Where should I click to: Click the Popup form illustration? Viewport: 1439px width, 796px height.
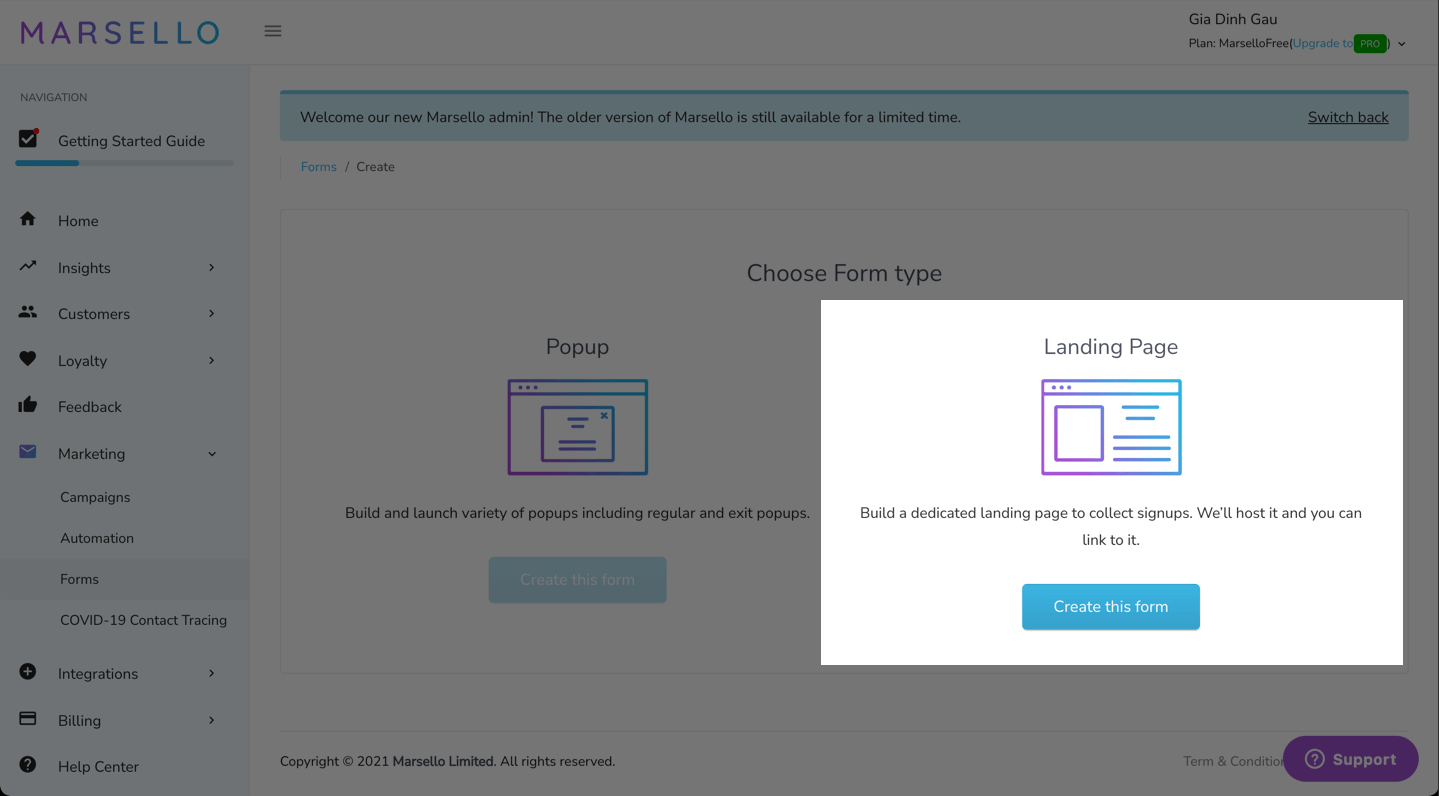(578, 427)
